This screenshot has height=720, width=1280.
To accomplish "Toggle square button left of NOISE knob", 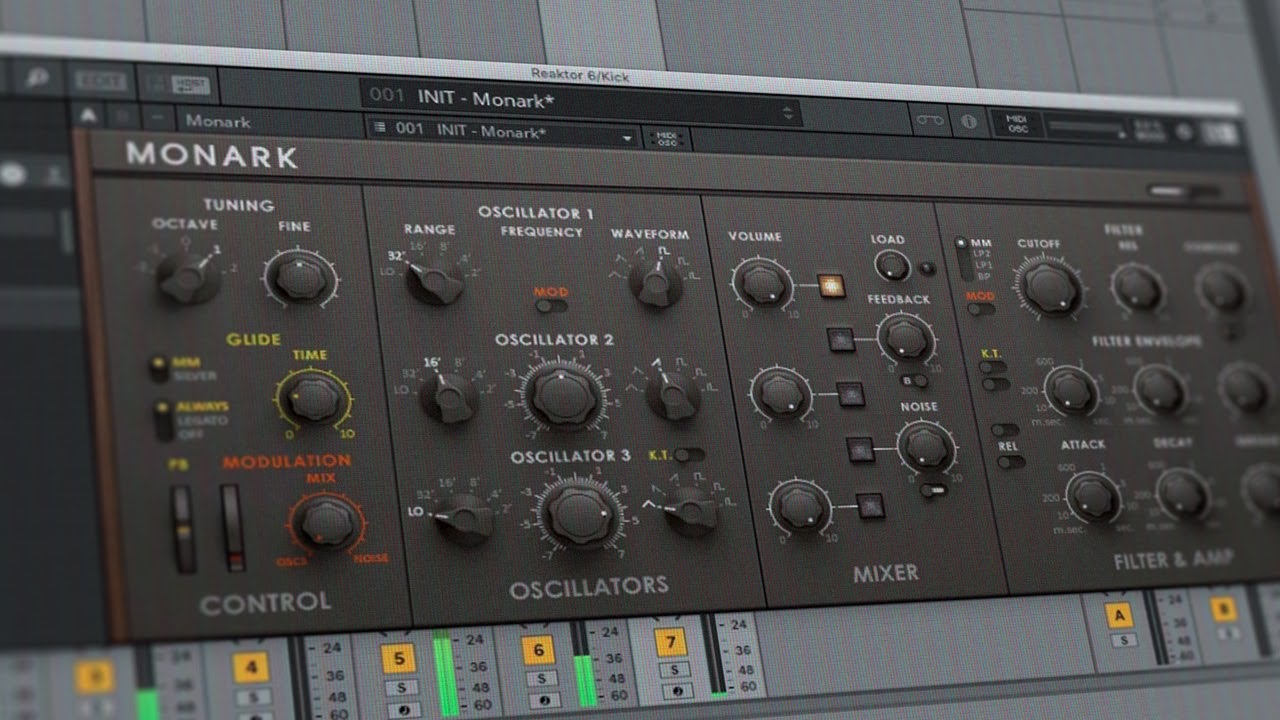I will click(861, 450).
